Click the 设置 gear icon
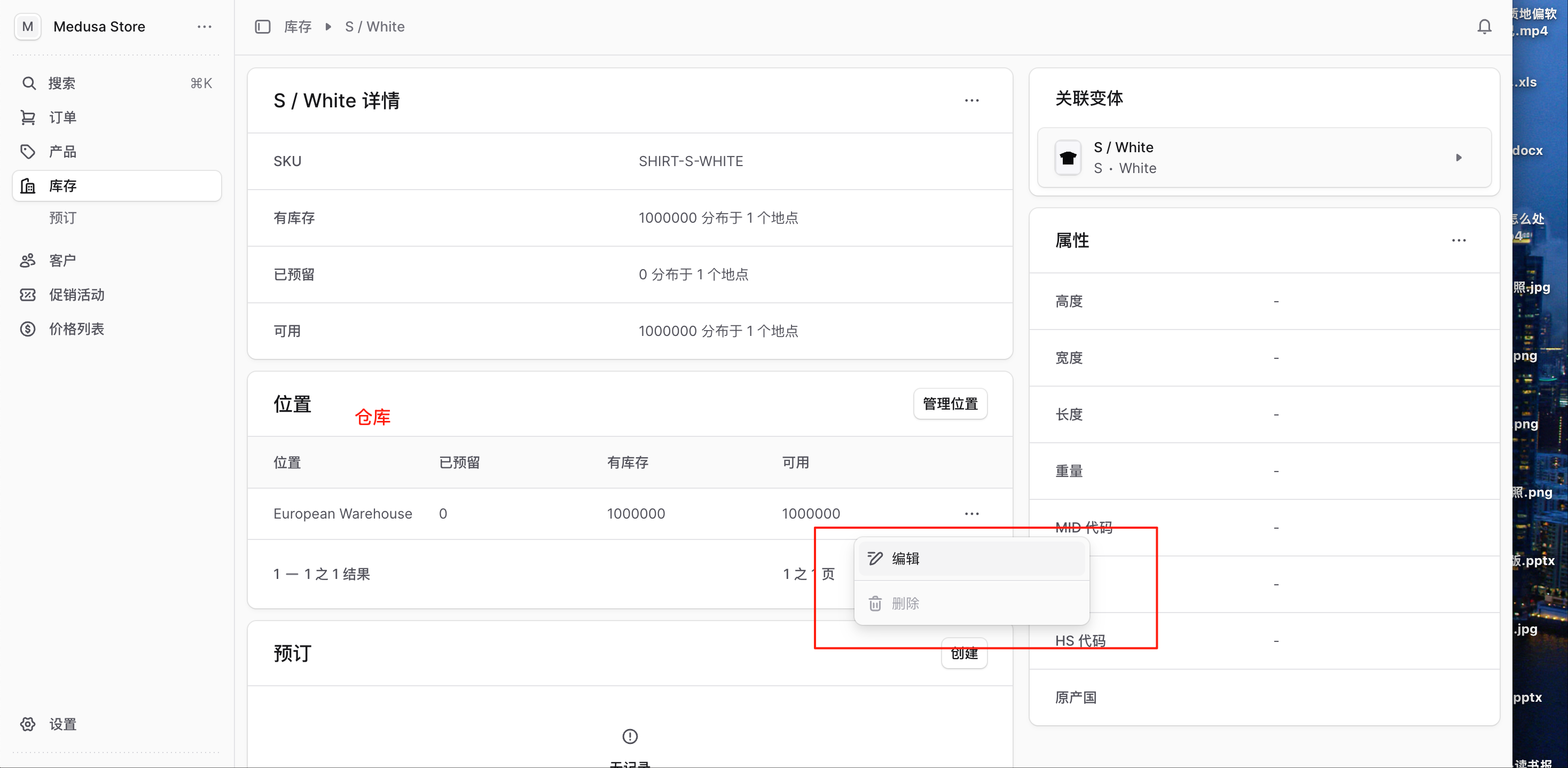Image resolution: width=1568 pixels, height=768 pixels. 28,724
